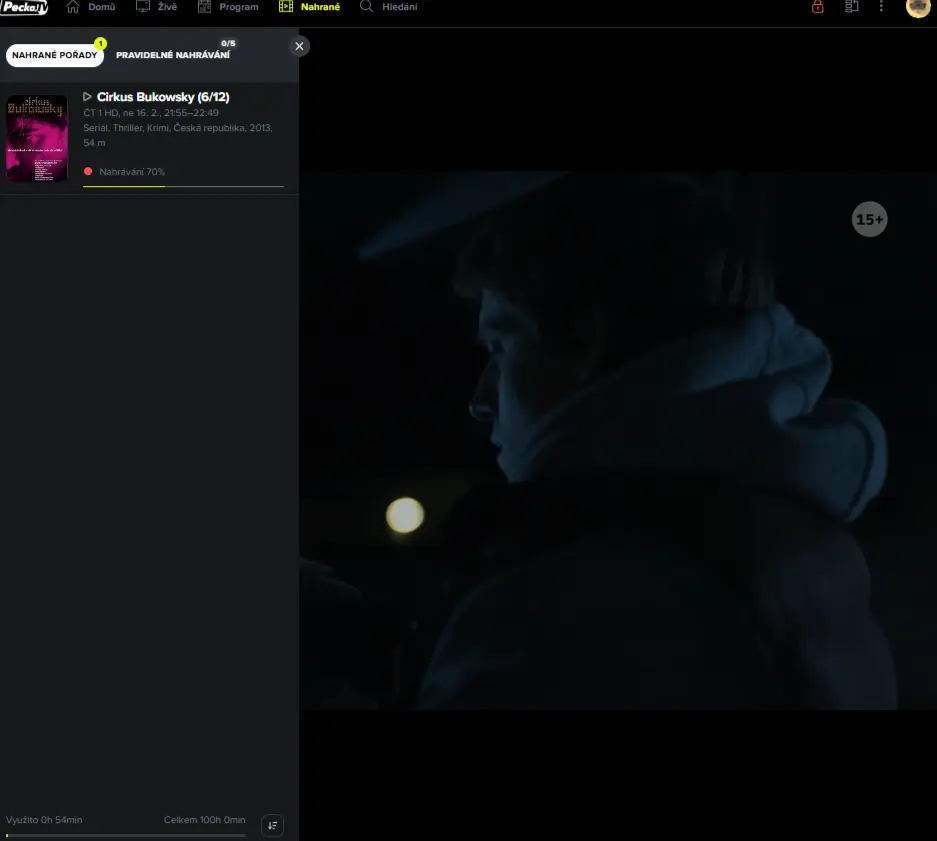Open the user profile avatar
The width and height of the screenshot is (937, 841).
[918, 7]
